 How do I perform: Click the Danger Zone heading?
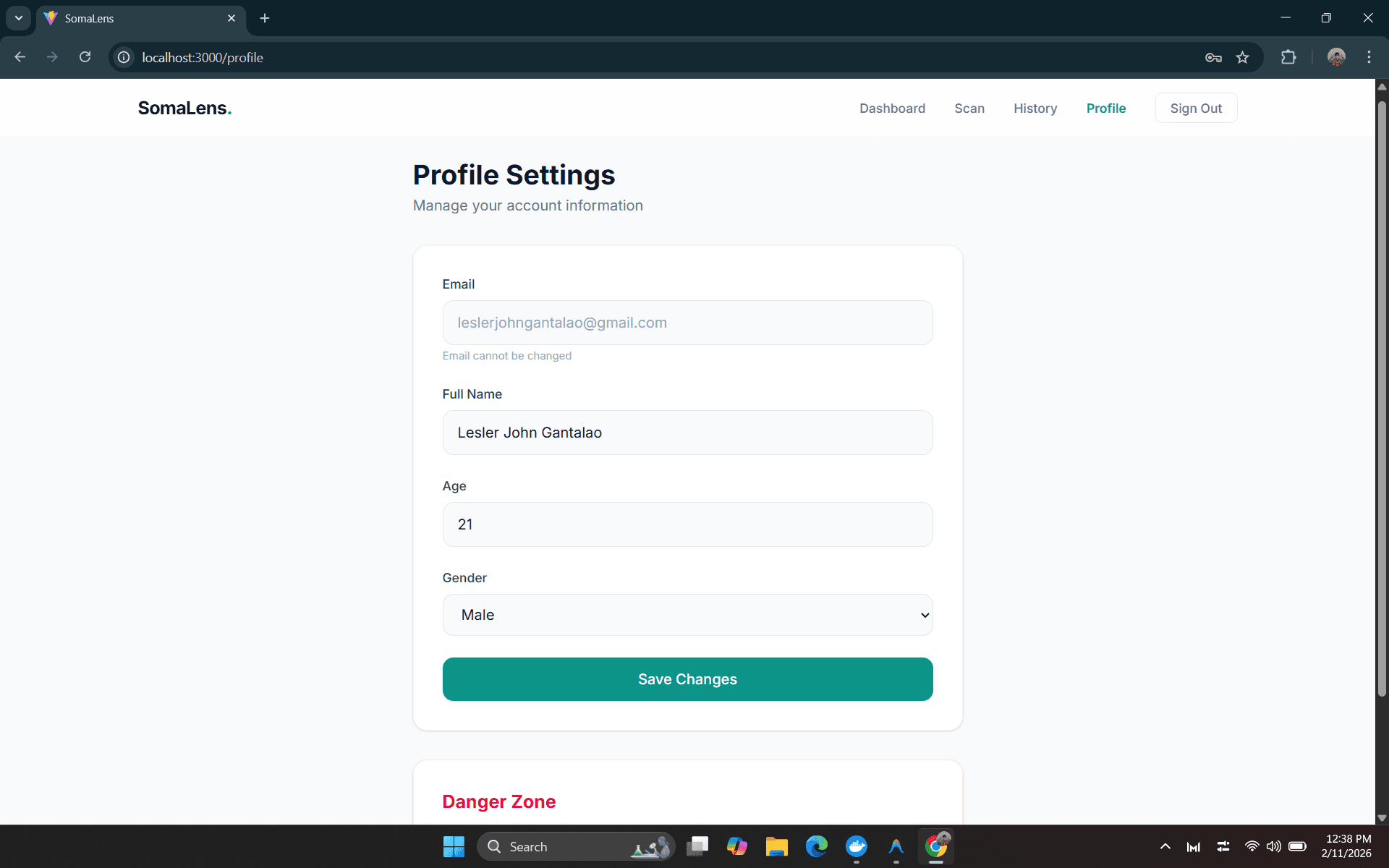coord(499,801)
